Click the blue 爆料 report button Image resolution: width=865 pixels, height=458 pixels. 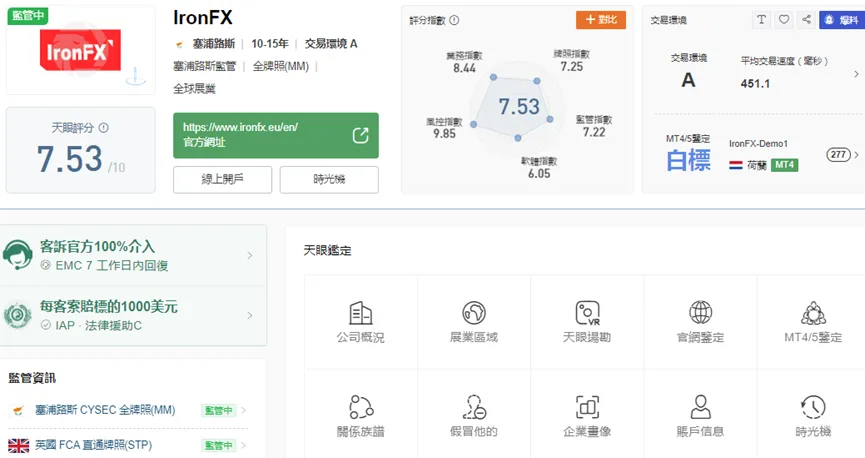coord(842,20)
